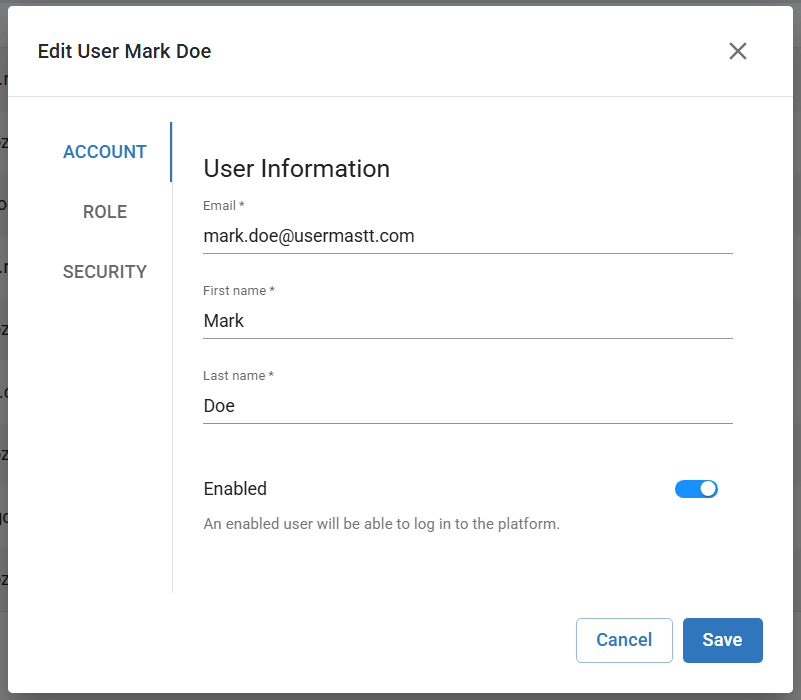The height and width of the screenshot is (700, 801).
Task: Switch to the ROLE tab
Action: [105, 212]
